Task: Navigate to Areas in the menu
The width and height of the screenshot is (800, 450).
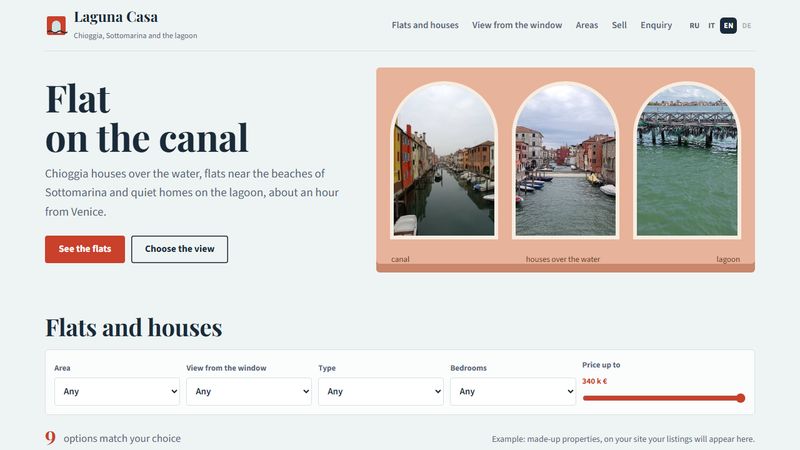Action: tap(587, 25)
